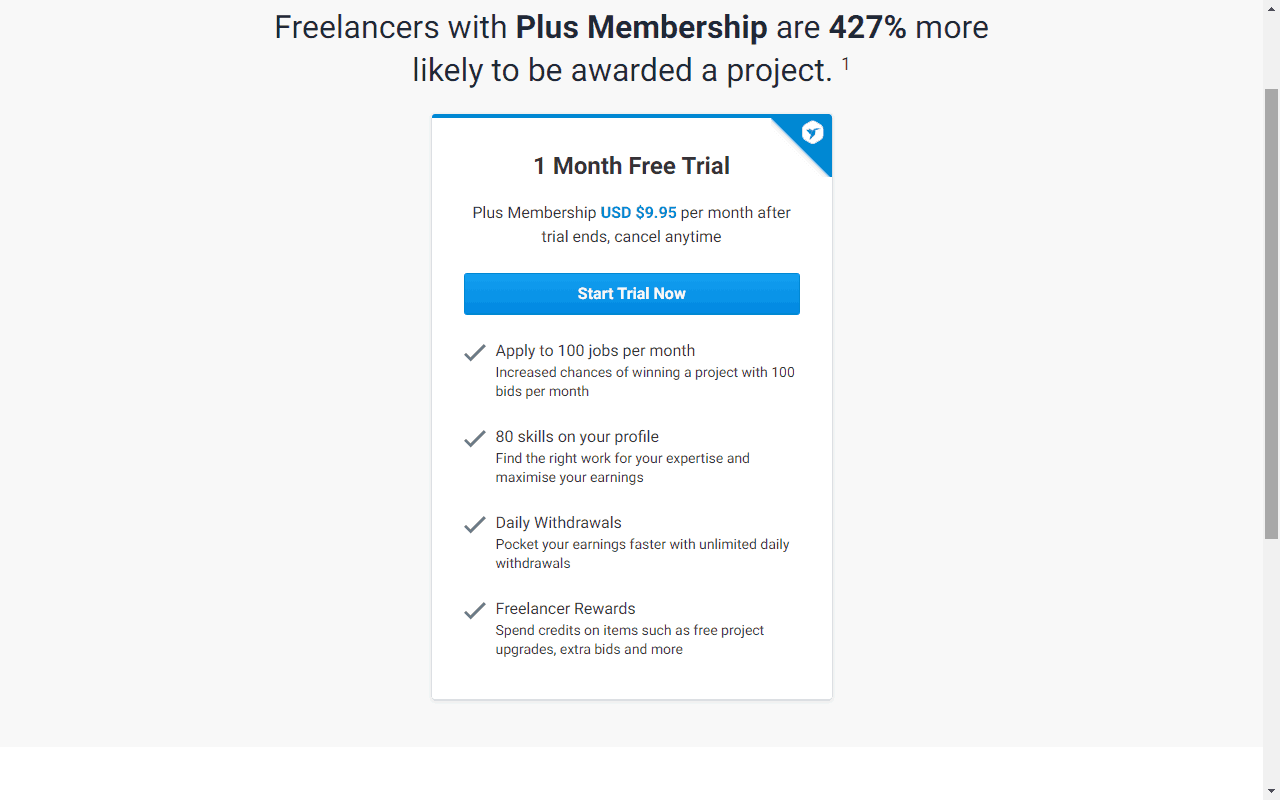
Task: Click 'Spend credits on items' description text
Action: click(630, 640)
